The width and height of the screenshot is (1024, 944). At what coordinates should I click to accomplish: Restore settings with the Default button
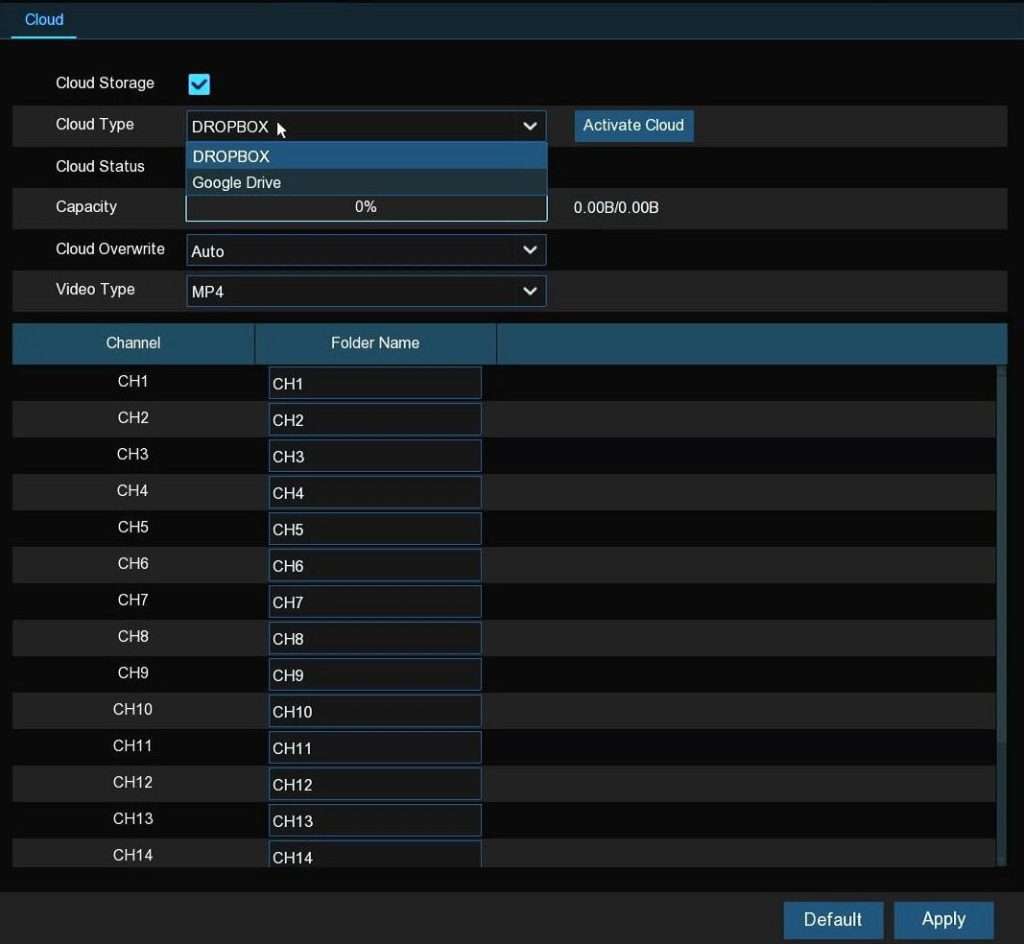click(x=833, y=919)
